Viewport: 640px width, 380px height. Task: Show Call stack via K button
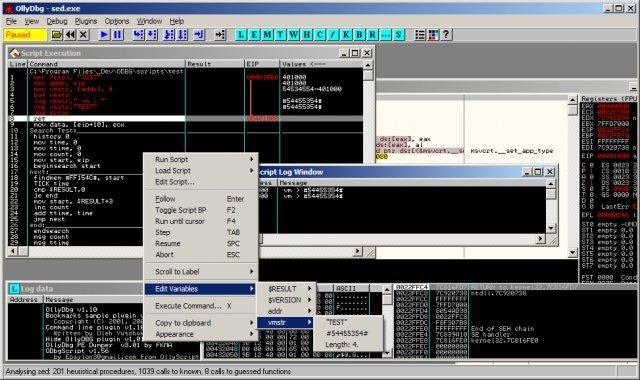point(346,35)
